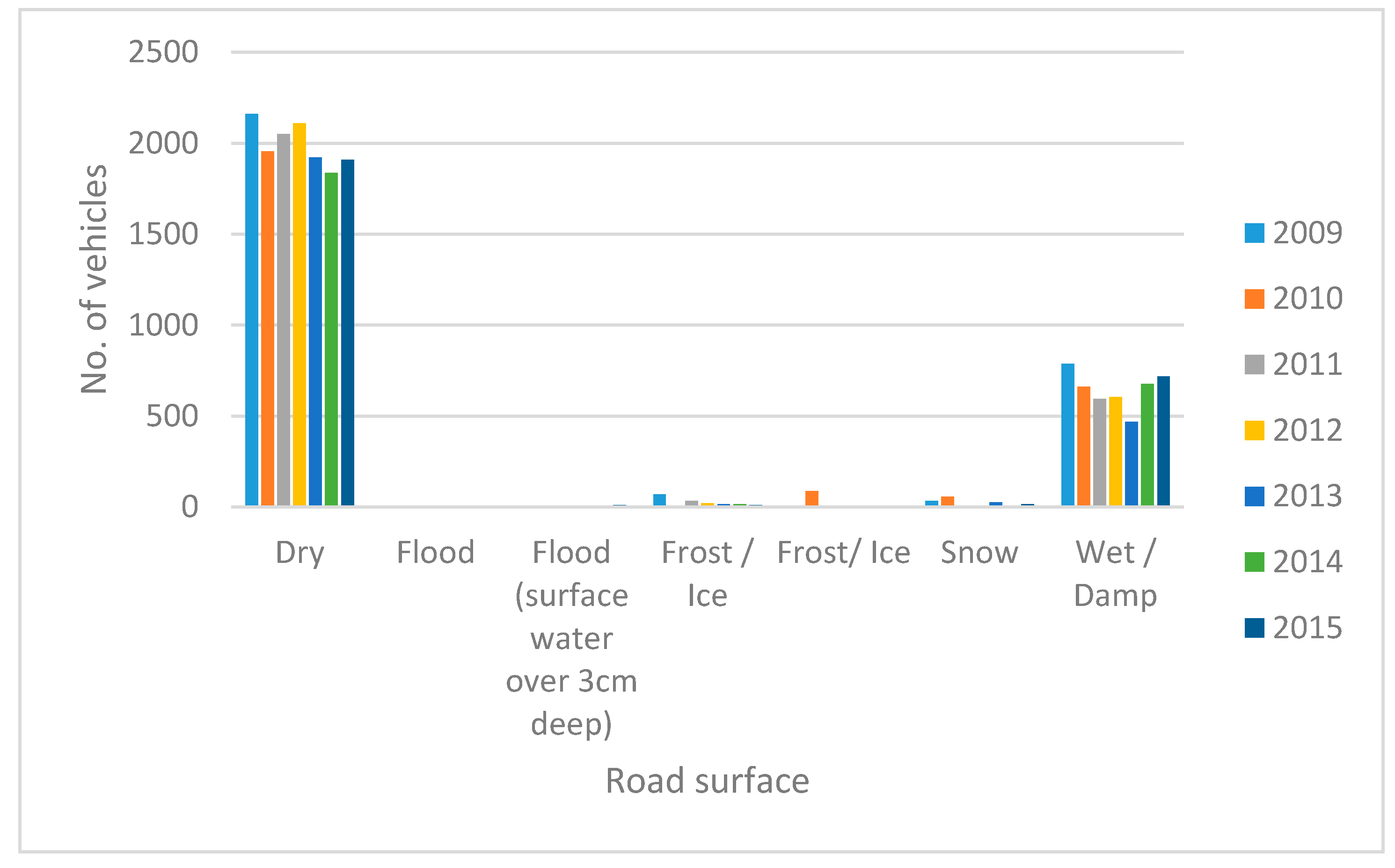The height and width of the screenshot is (868, 1395).
Task: Click the orange 2010 legend swatch
Action: click(x=1254, y=299)
